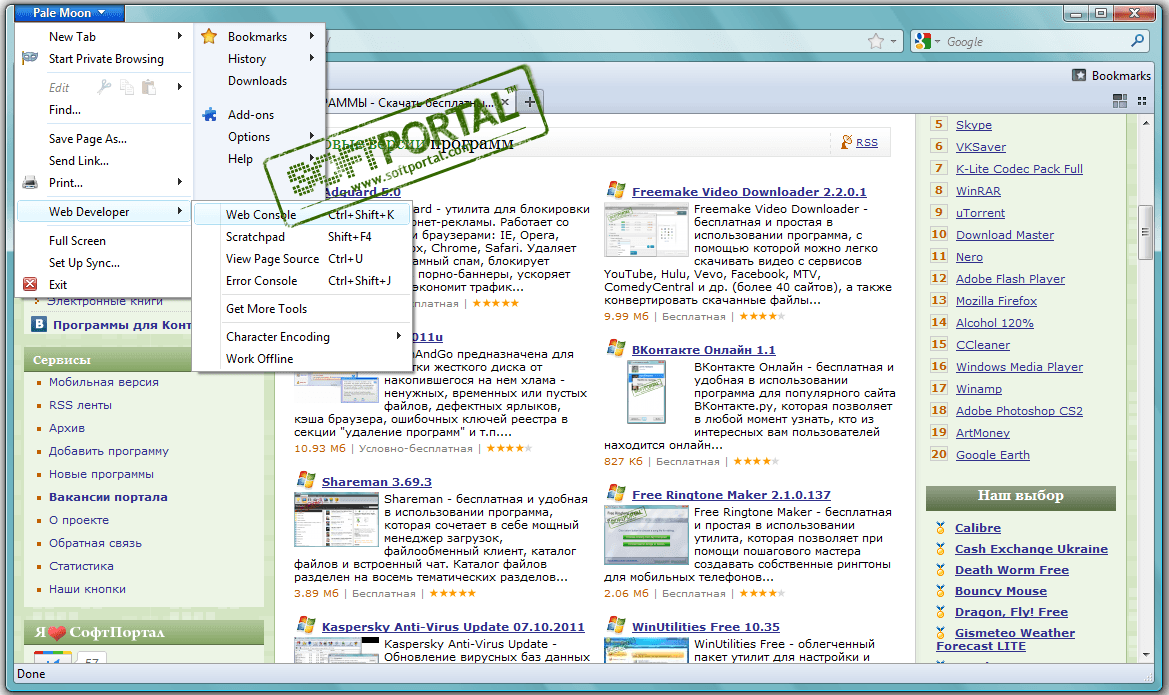Click the magnifier search go icon
Image resolution: width=1169 pixels, height=695 pixels.
coord(1137,41)
